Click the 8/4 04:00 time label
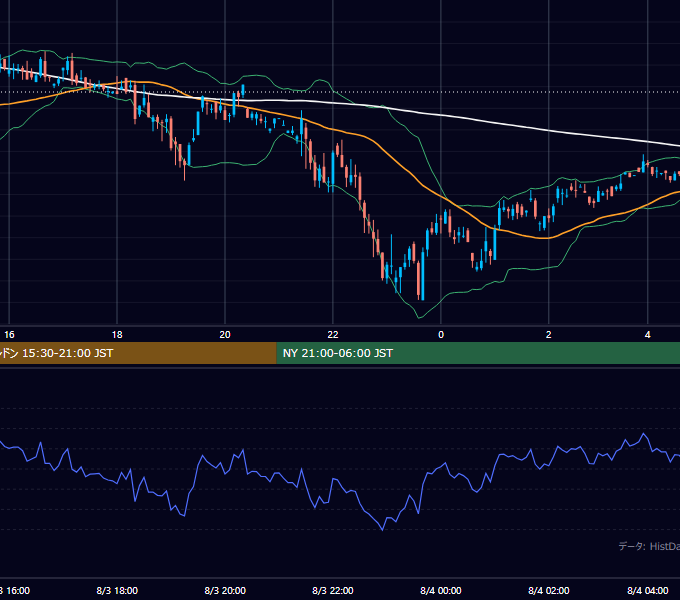680x600 pixels. click(647, 590)
